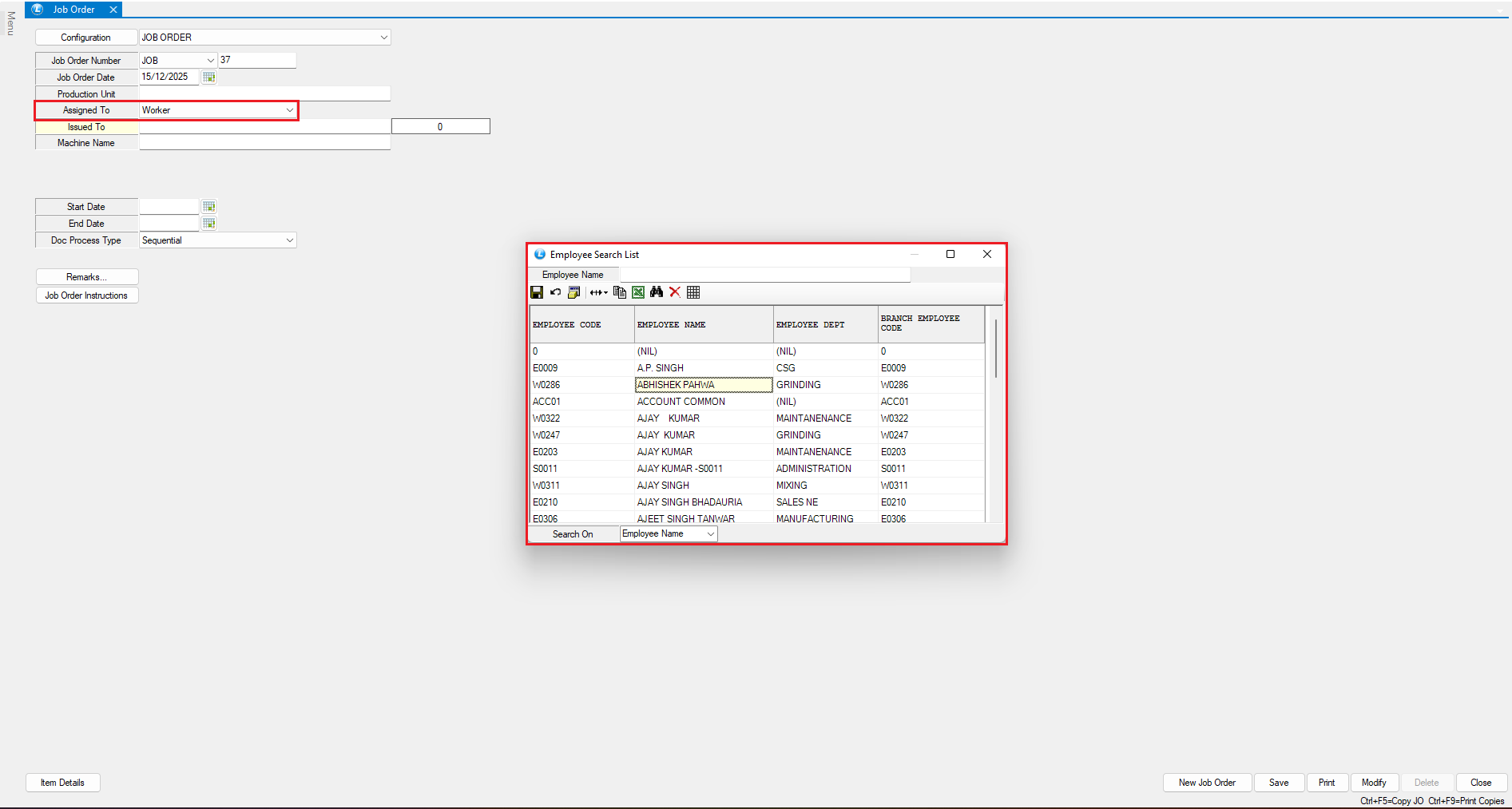
Task: Click the Employee Name search input field
Action: click(x=764, y=275)
